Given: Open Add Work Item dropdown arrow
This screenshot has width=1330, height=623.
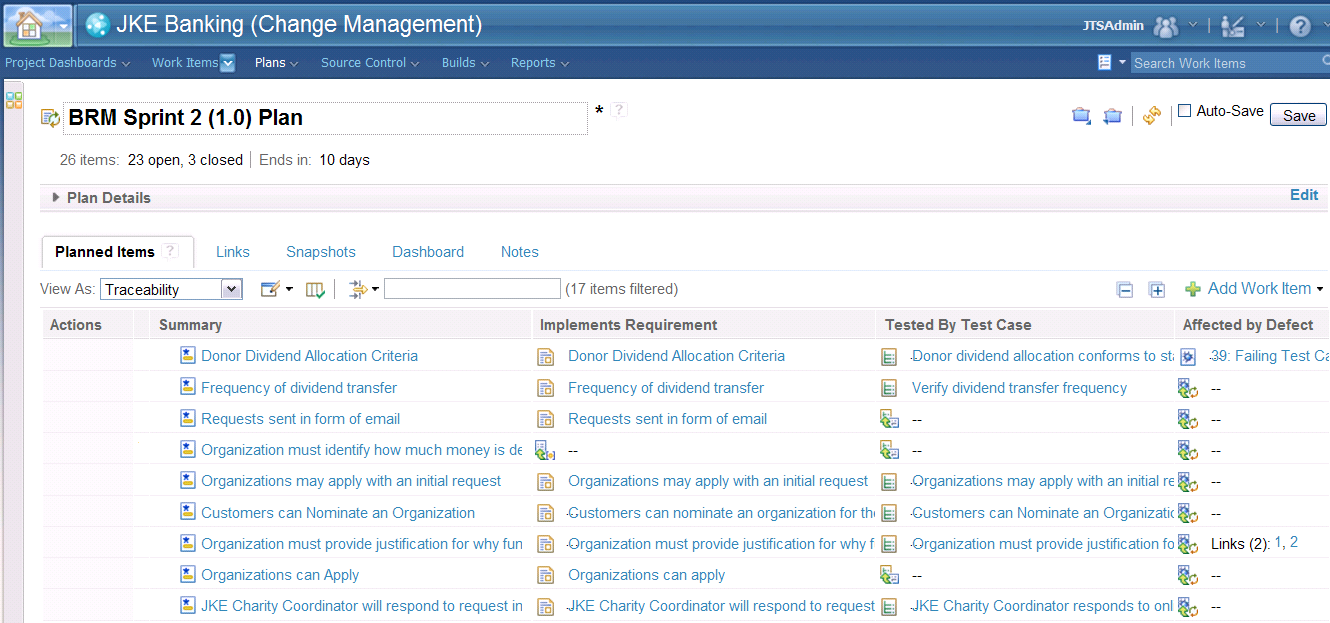Looking at the screenshot, I should click(1320, 290).
